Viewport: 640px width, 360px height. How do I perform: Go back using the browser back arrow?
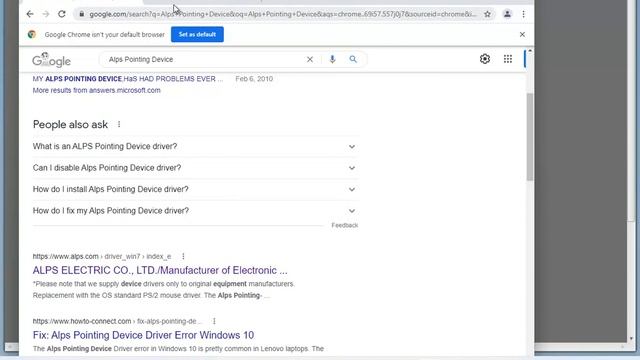[x=30, y=14]
